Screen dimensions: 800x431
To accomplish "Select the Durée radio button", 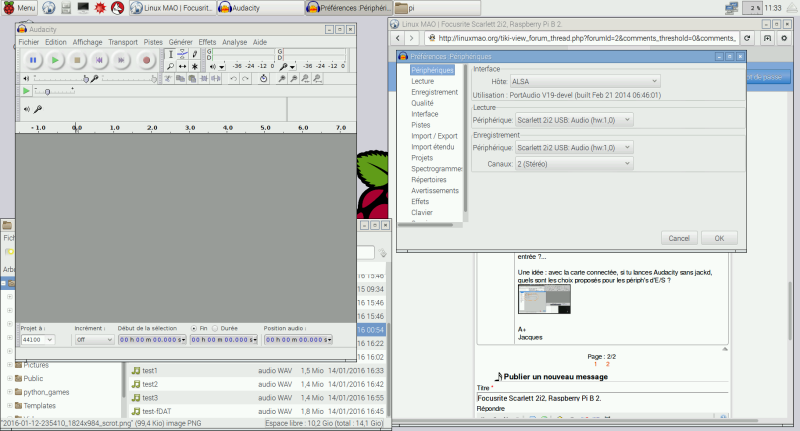I will point(213,328).
